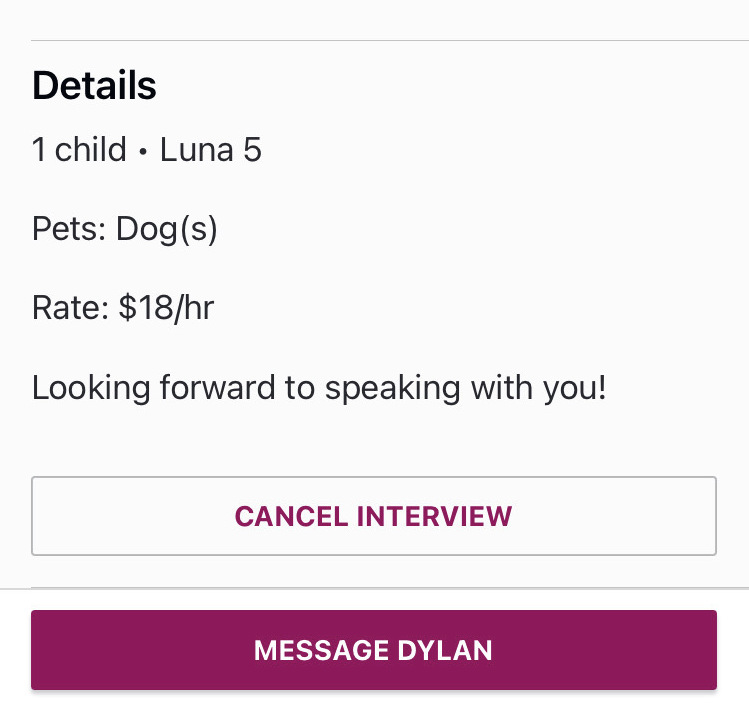Click the word MESSAGE on the bottom button
Screen dimensions: 749x722
[x=321, y=650]
